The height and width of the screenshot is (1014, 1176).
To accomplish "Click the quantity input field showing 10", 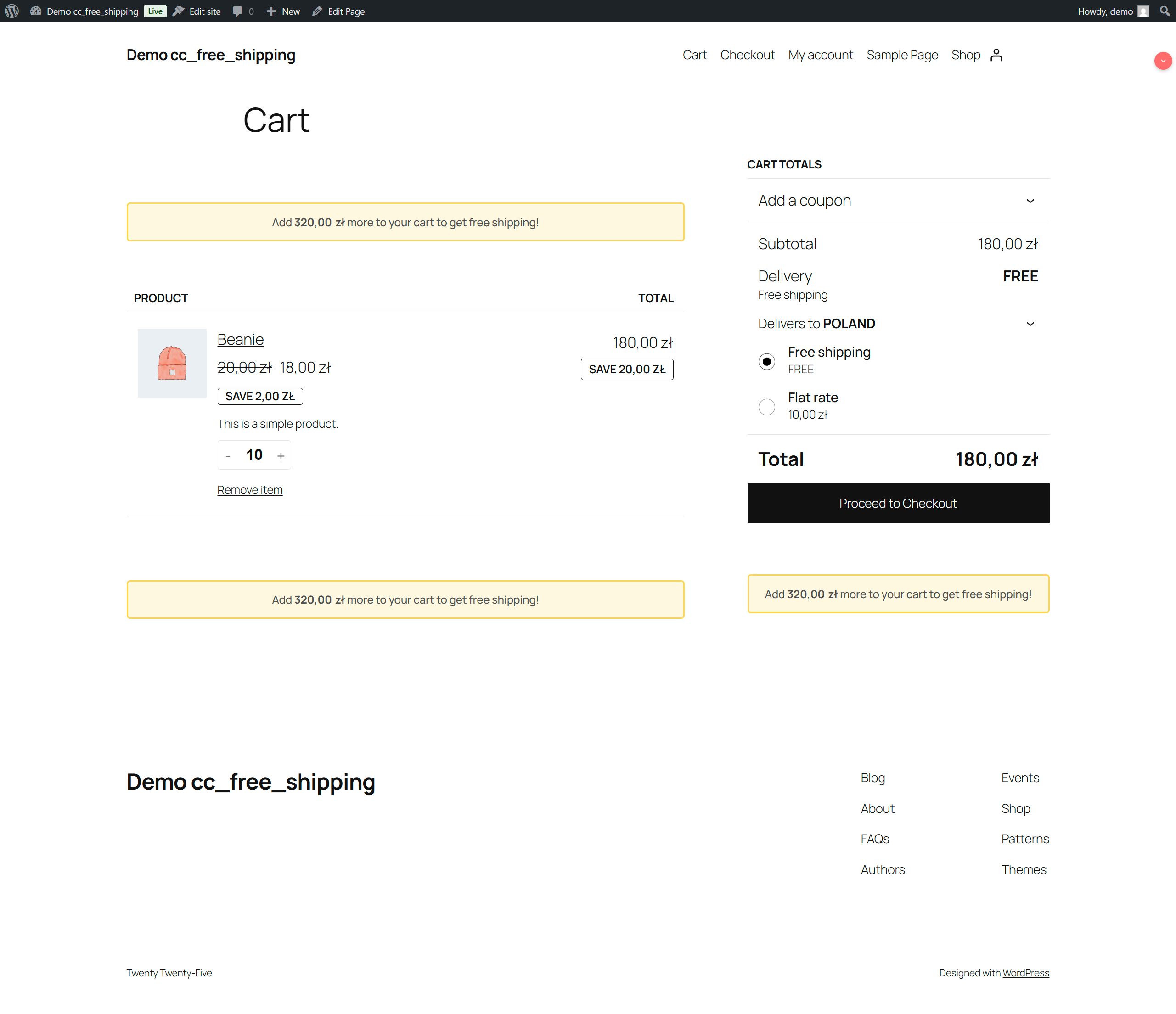I will [254, 455].
